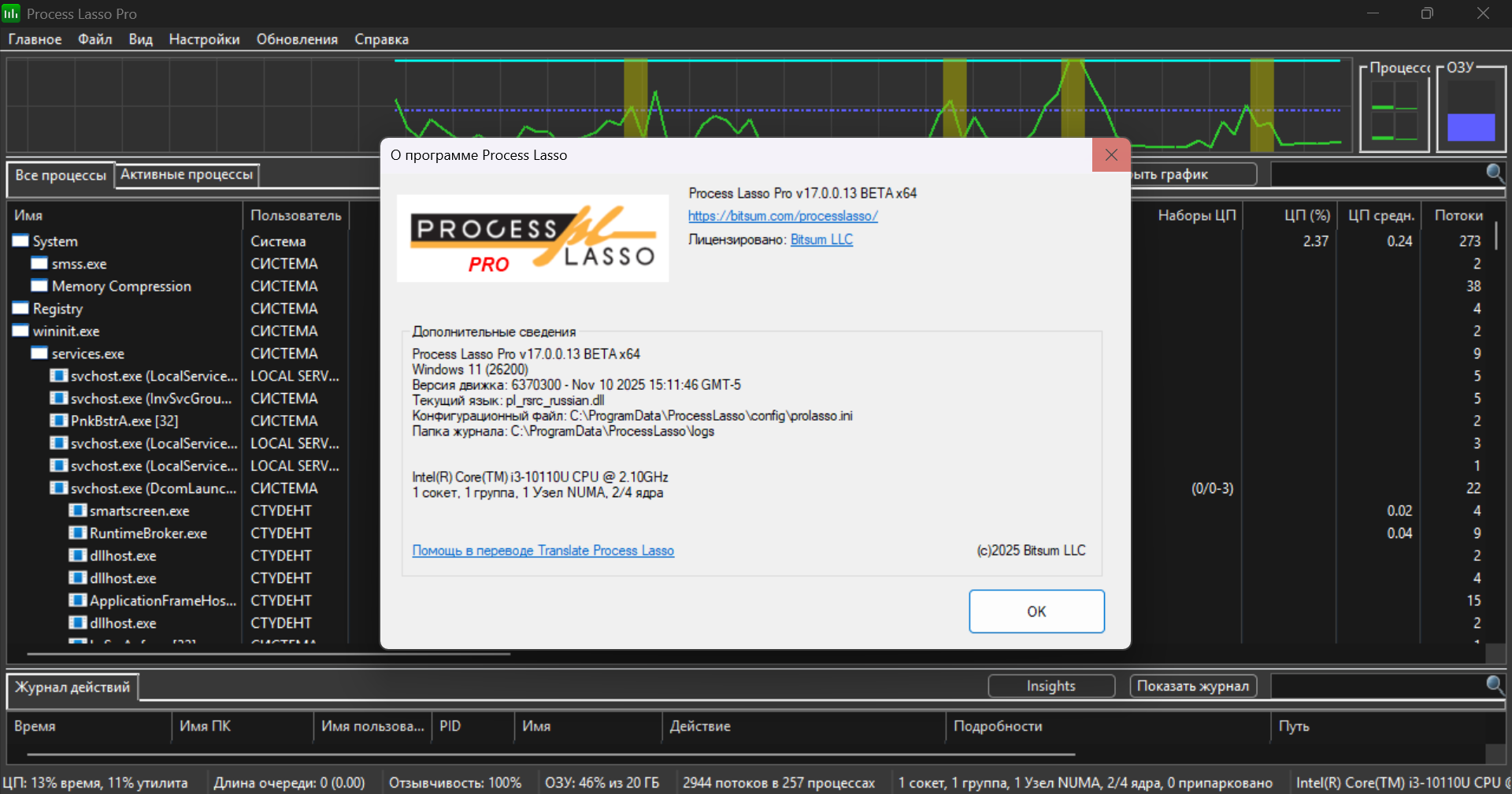The image size is (1512, 794).
Task: Click the Process Lasso Pro logo image
Action: (x=532, y=238)
